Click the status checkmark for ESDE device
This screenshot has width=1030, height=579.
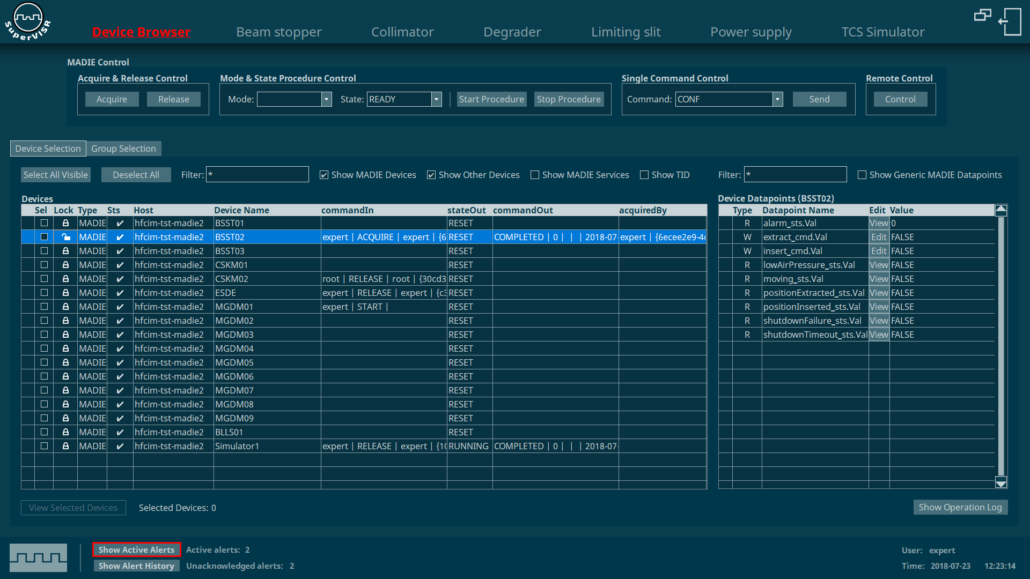click(120, 293)
